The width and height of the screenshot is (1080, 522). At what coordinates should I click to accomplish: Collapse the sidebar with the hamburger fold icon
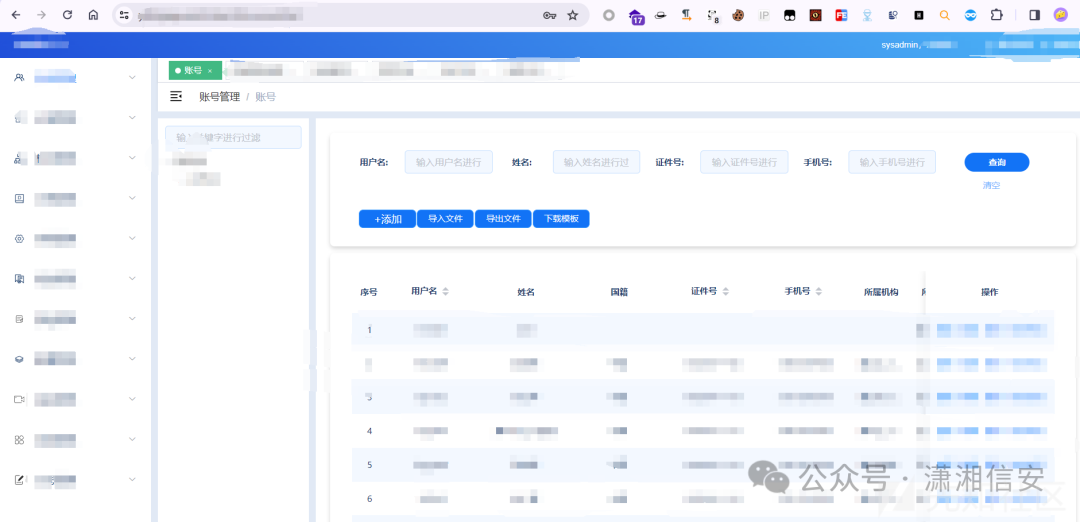(x=176, y=97)
